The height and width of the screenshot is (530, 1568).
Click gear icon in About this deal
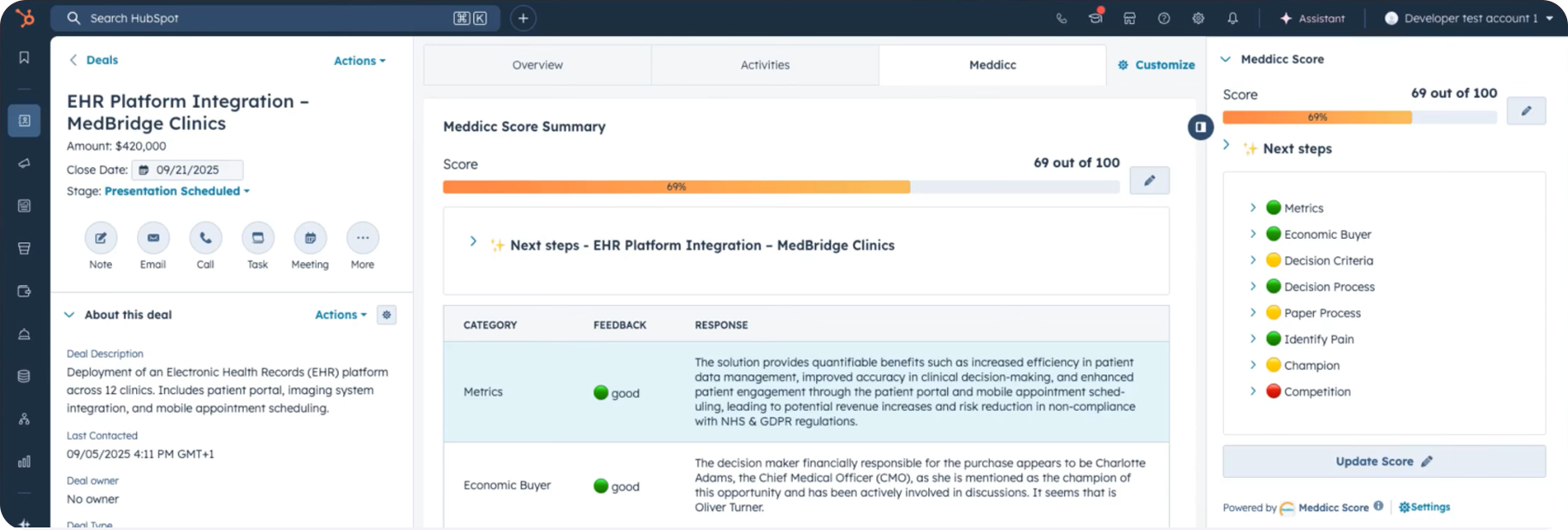point(387,315)
